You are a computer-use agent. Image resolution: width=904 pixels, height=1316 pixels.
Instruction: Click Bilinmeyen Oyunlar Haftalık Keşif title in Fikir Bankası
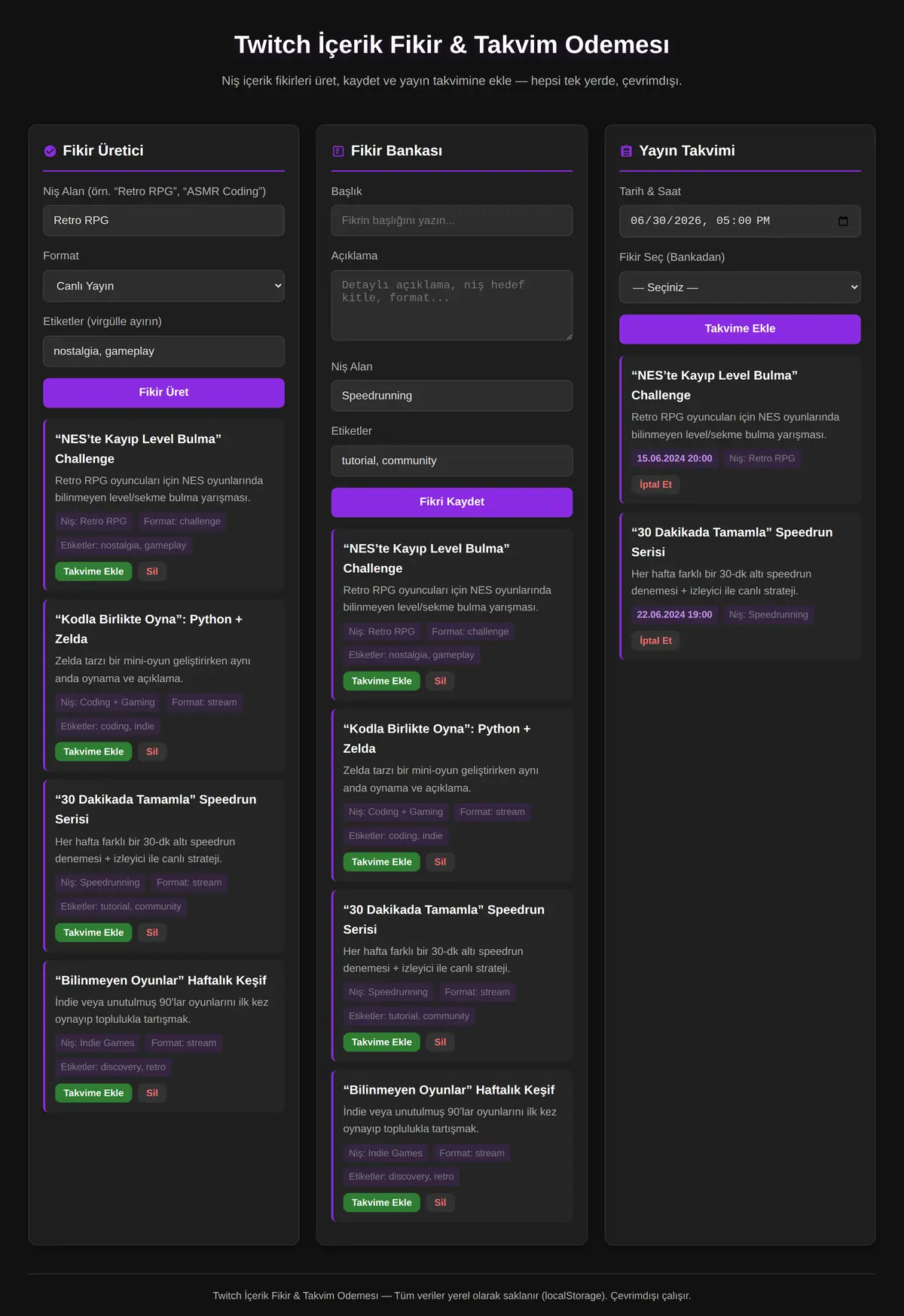click(x=449, y=1090)
